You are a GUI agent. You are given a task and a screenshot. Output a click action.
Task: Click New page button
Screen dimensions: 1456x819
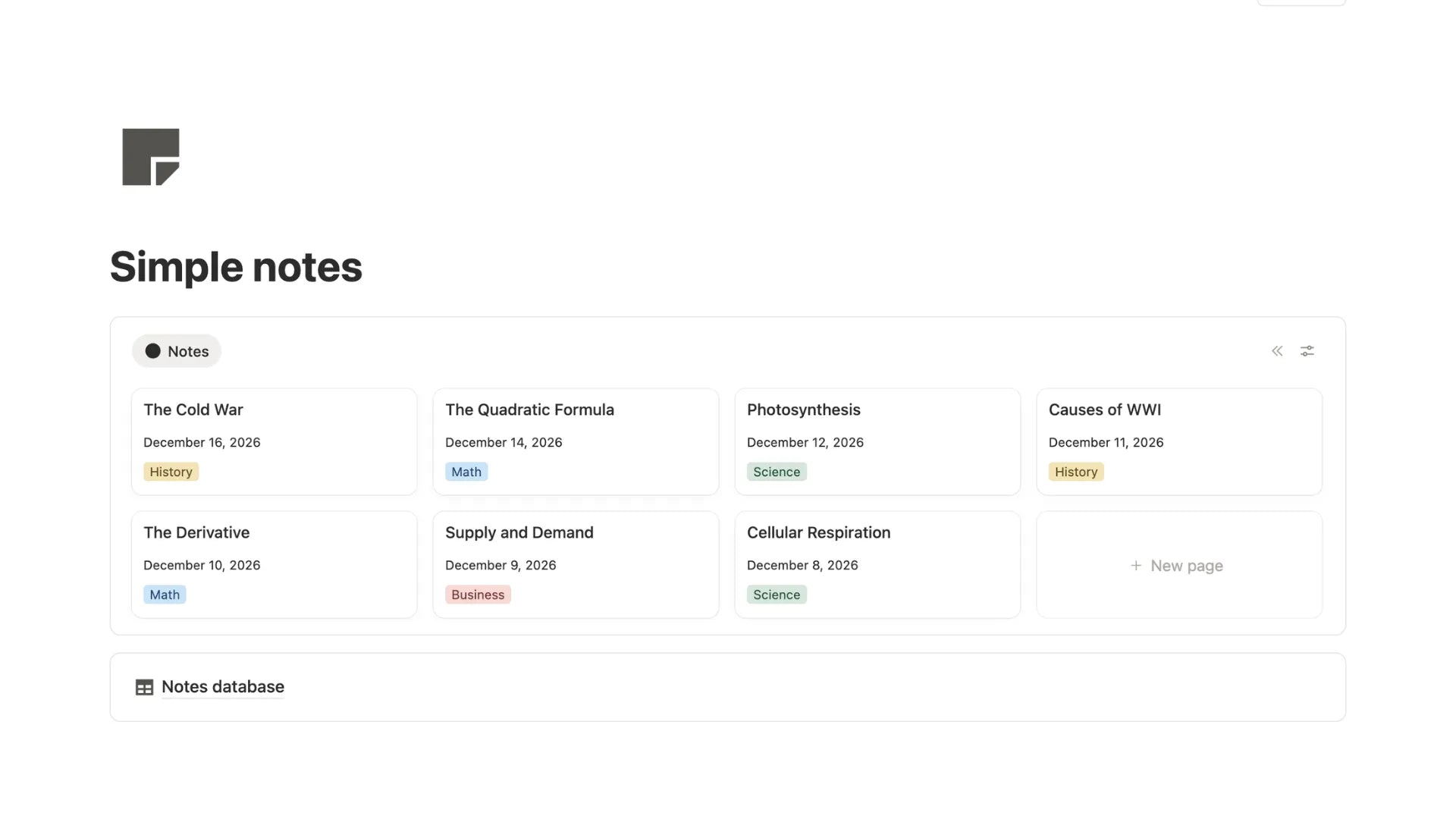tap(1179, 565)
